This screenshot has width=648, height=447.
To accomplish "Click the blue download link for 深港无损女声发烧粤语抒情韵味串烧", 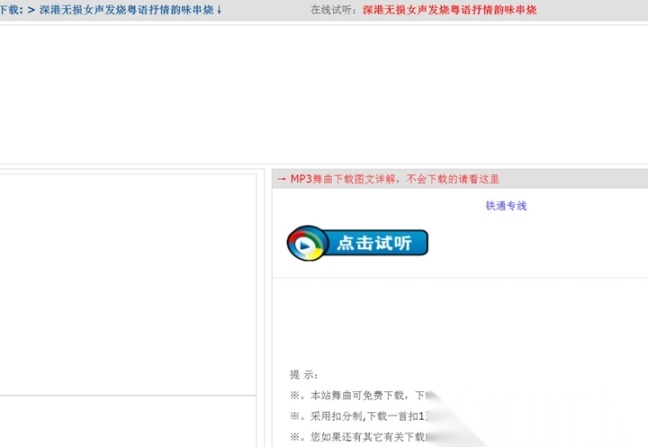I will pyautogui.click(x=126, y=10).
